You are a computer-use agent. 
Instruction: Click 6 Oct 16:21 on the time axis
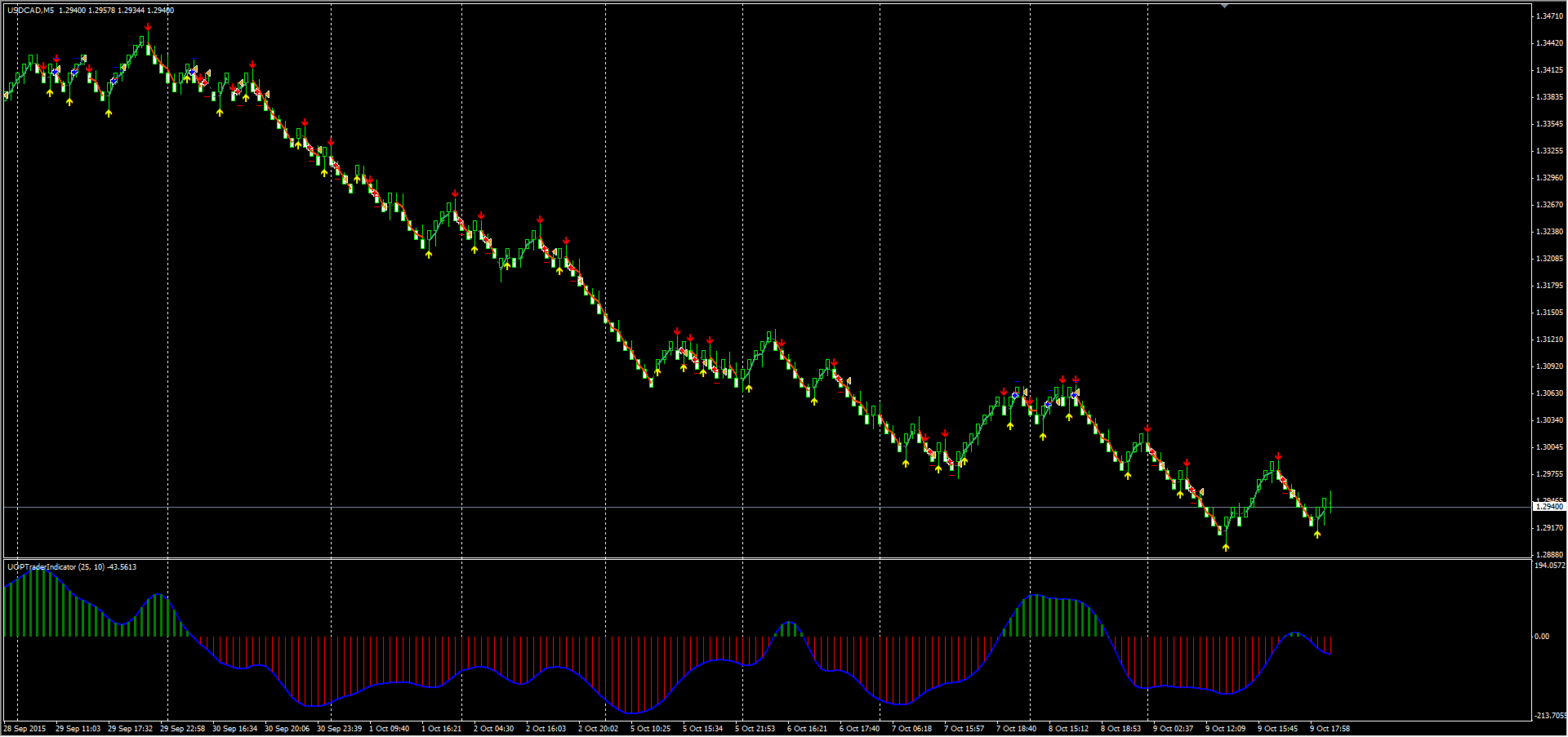point(808,729)
